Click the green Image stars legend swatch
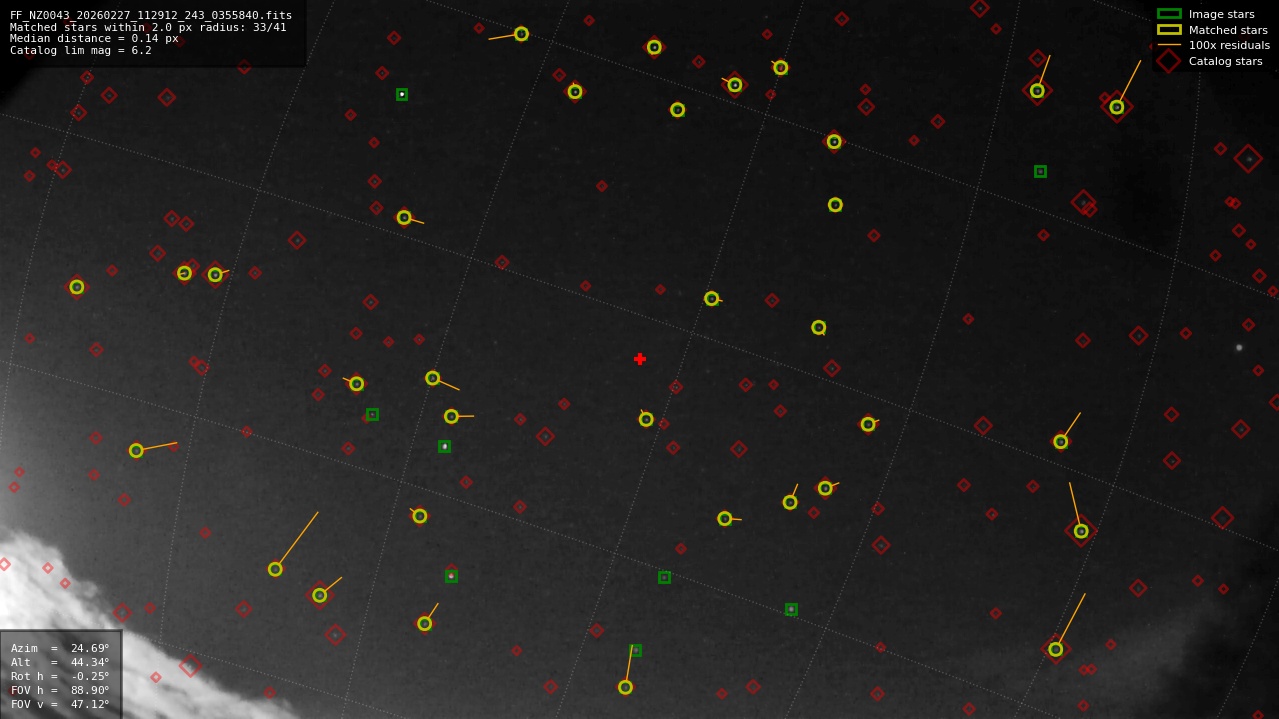The width and height of the screenshot is (1279, 719). [x=1169, y=14]
